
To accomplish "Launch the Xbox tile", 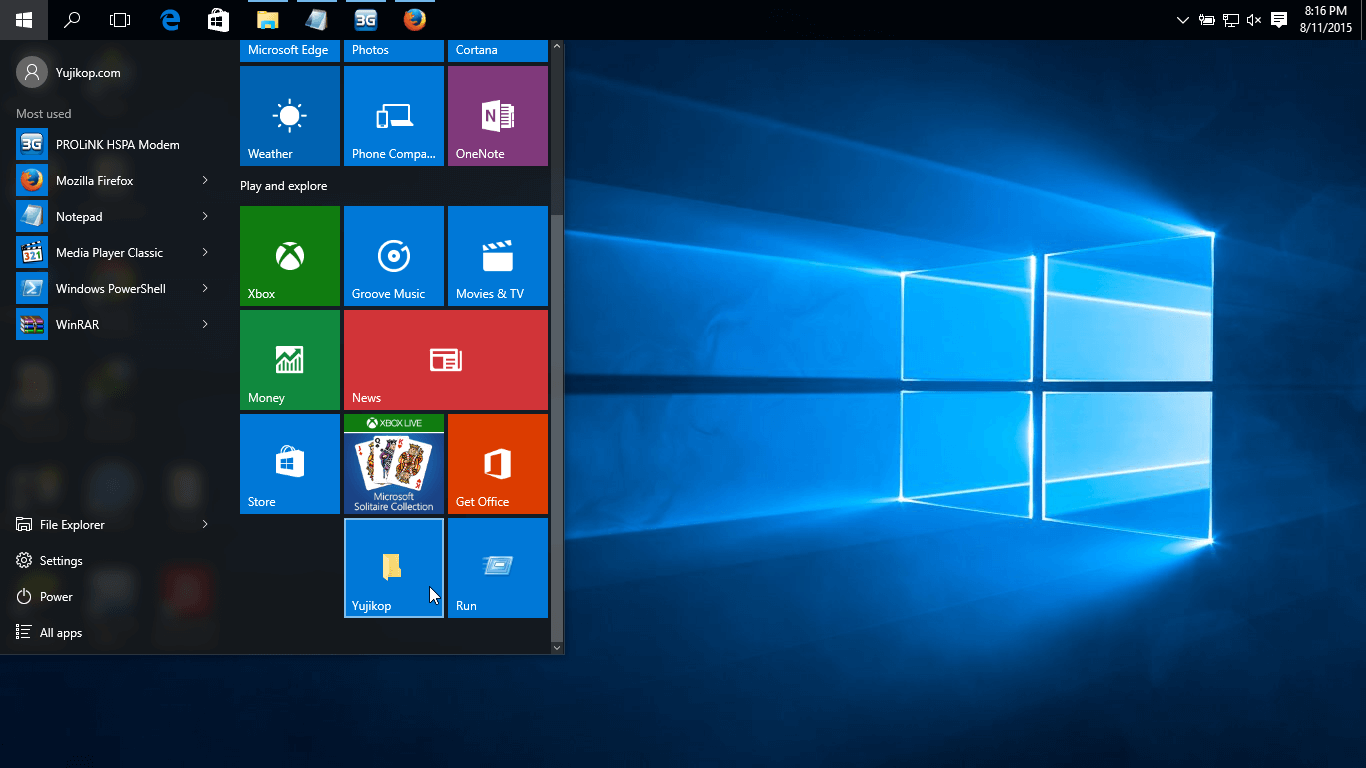I will coord(290,256).
